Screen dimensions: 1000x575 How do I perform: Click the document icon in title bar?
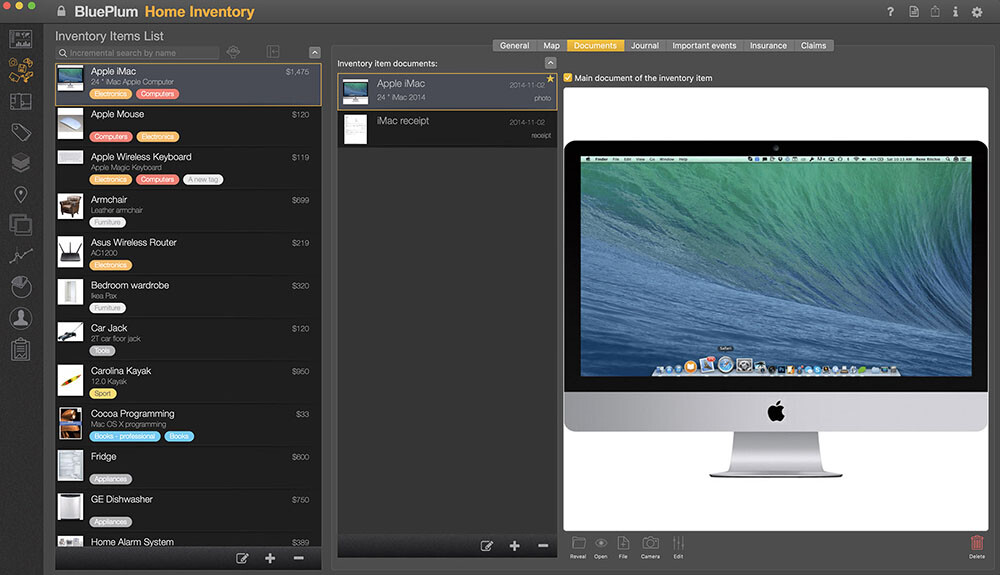pos(914,11)
